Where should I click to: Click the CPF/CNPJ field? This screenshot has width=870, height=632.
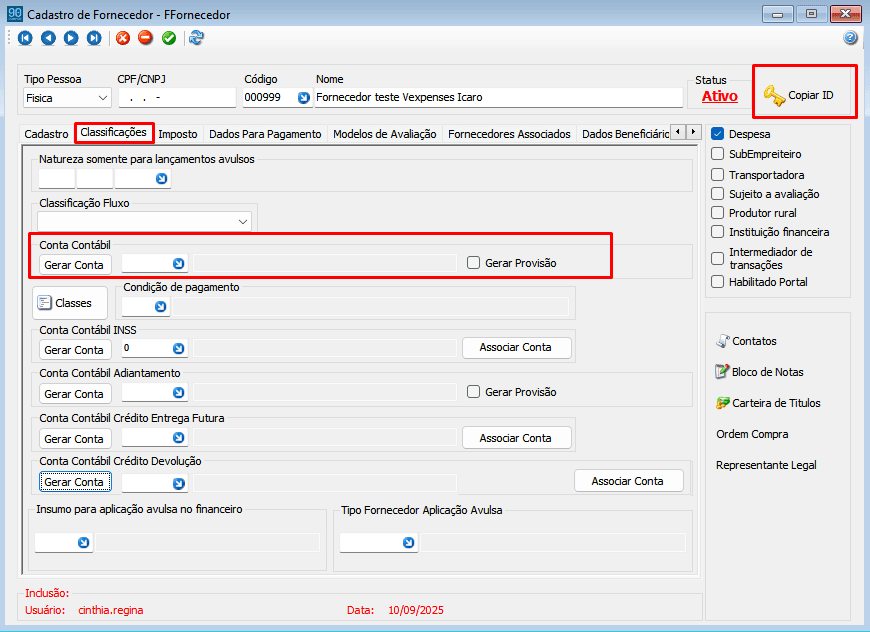(x=176, y=98)
